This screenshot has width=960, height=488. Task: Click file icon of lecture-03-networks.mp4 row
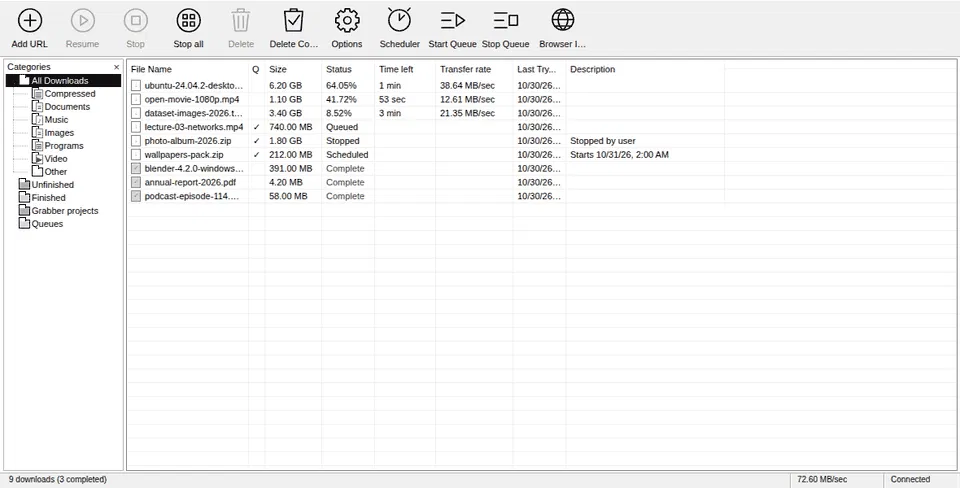[136, 127]
